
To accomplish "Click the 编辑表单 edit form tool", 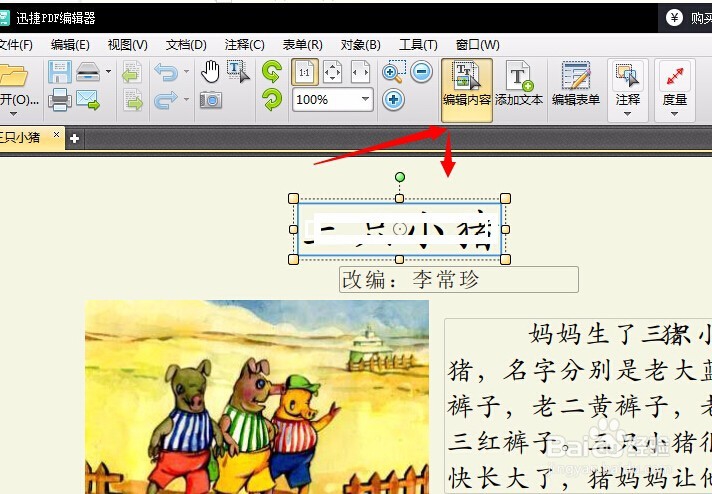I will tap(576, 84).
